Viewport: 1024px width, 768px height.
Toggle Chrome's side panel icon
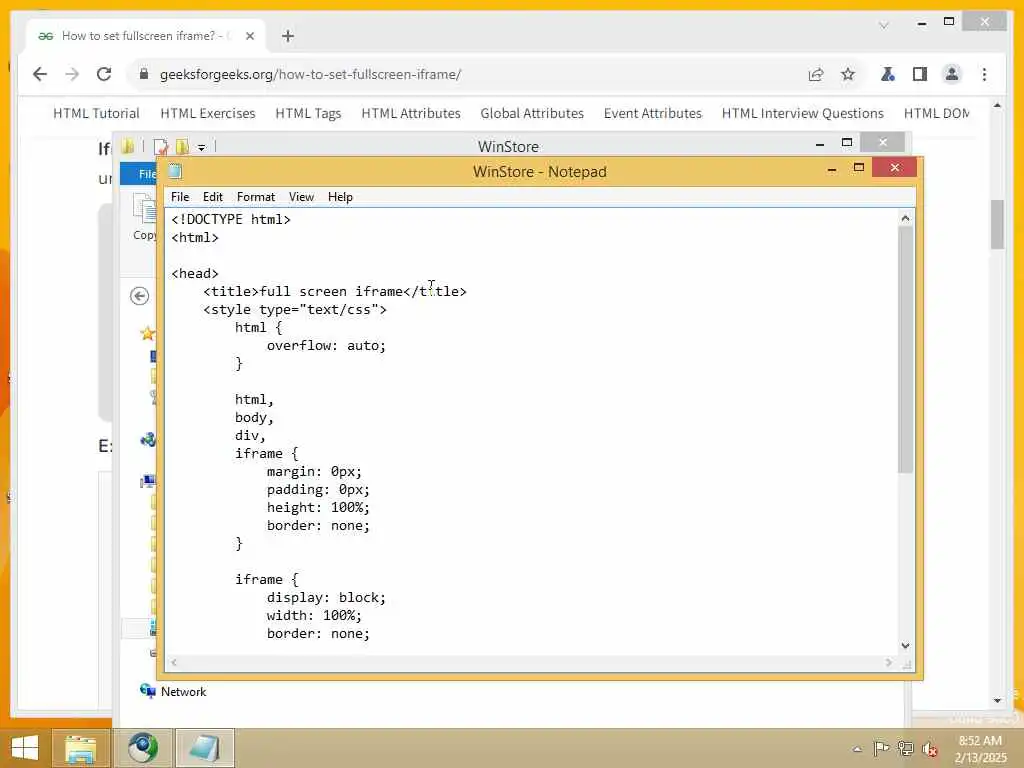[920, 74]
